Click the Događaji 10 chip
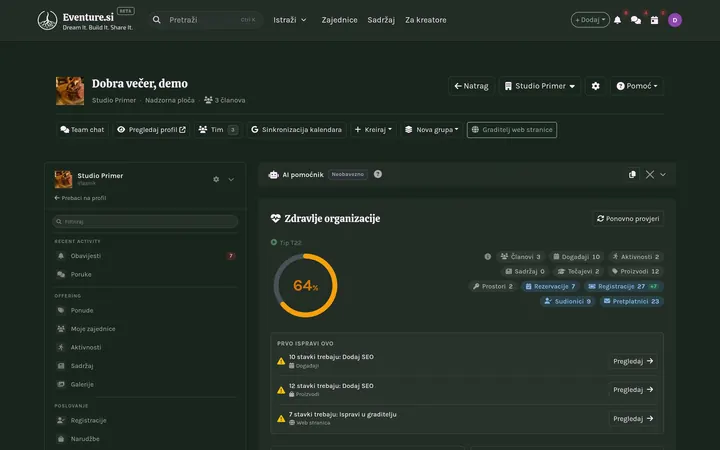The image size is (720, 450). (x=577, y=257)
